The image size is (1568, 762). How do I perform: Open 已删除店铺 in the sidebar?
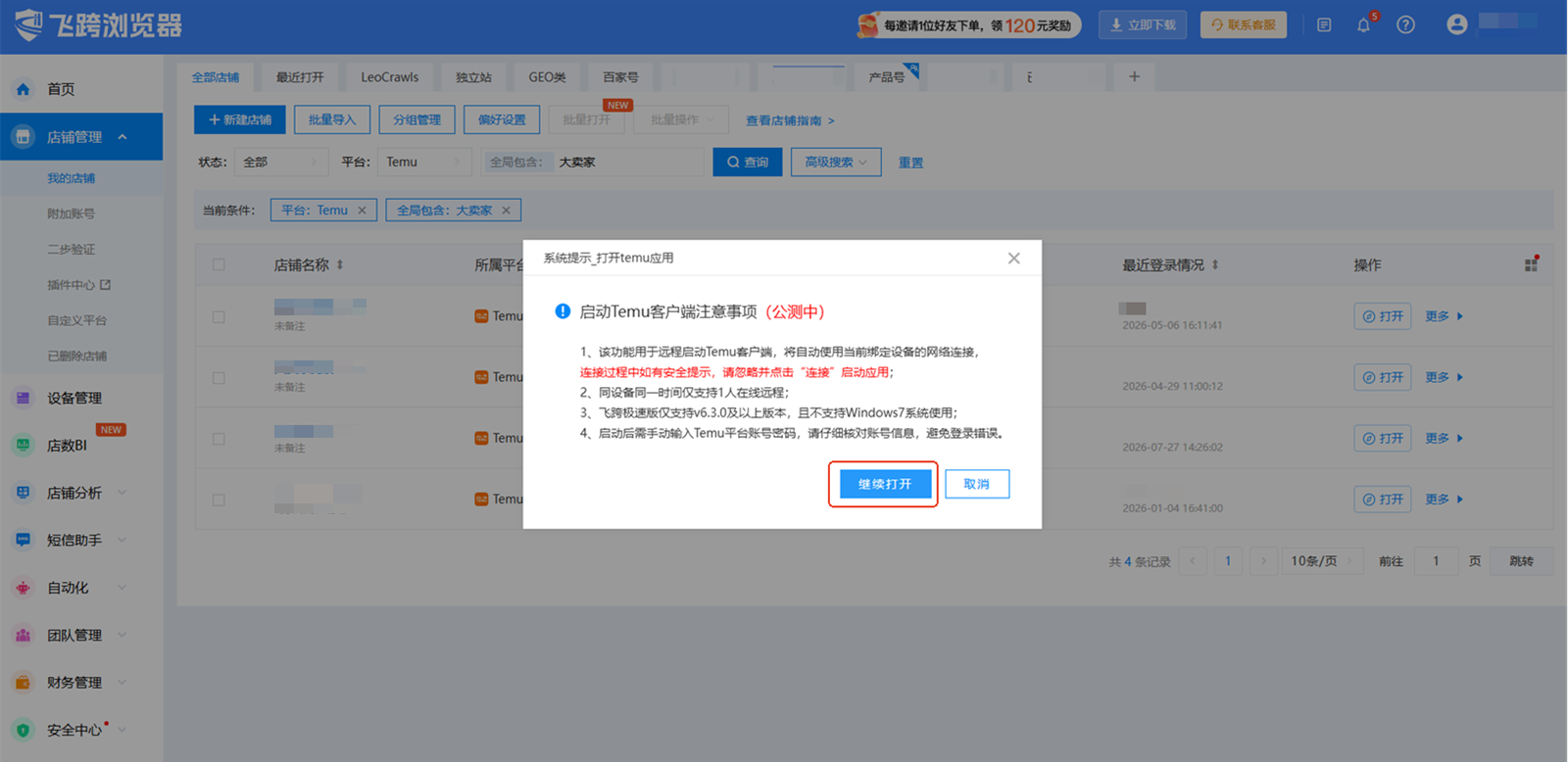click(77, 356)
